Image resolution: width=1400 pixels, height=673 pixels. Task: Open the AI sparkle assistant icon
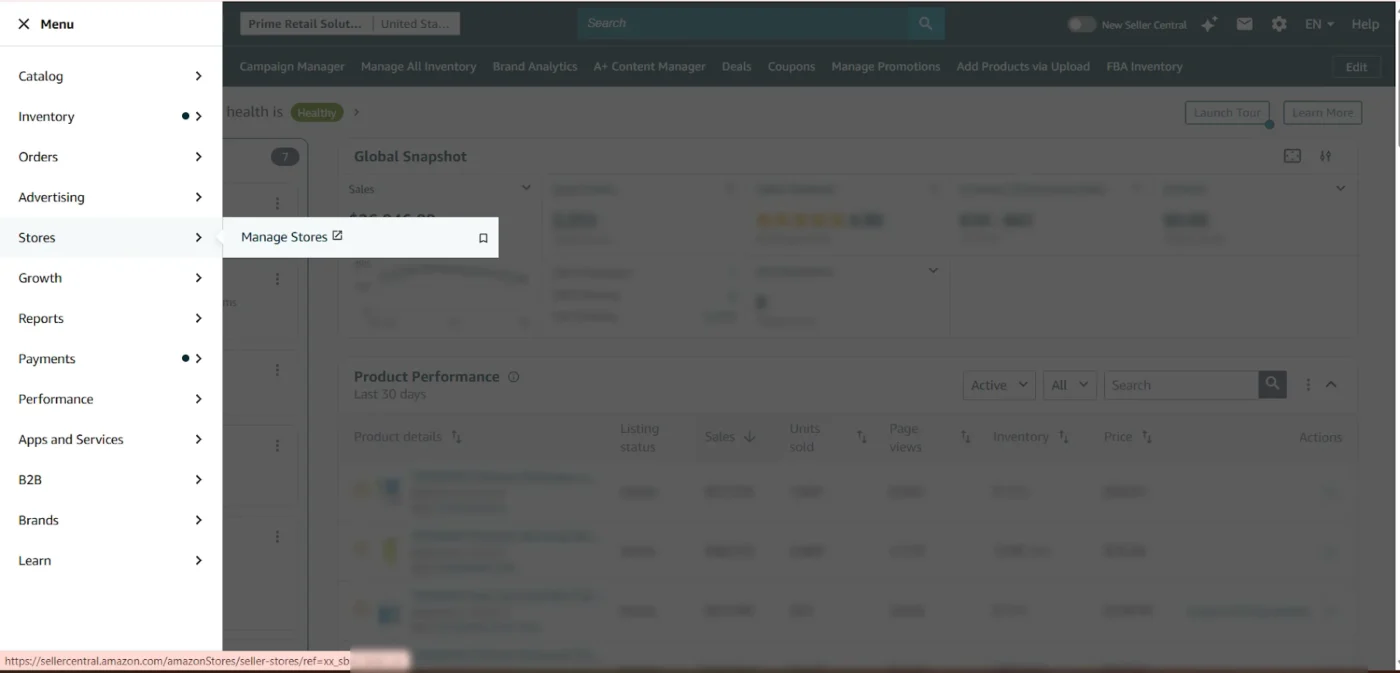click(x=1209, y=24)
